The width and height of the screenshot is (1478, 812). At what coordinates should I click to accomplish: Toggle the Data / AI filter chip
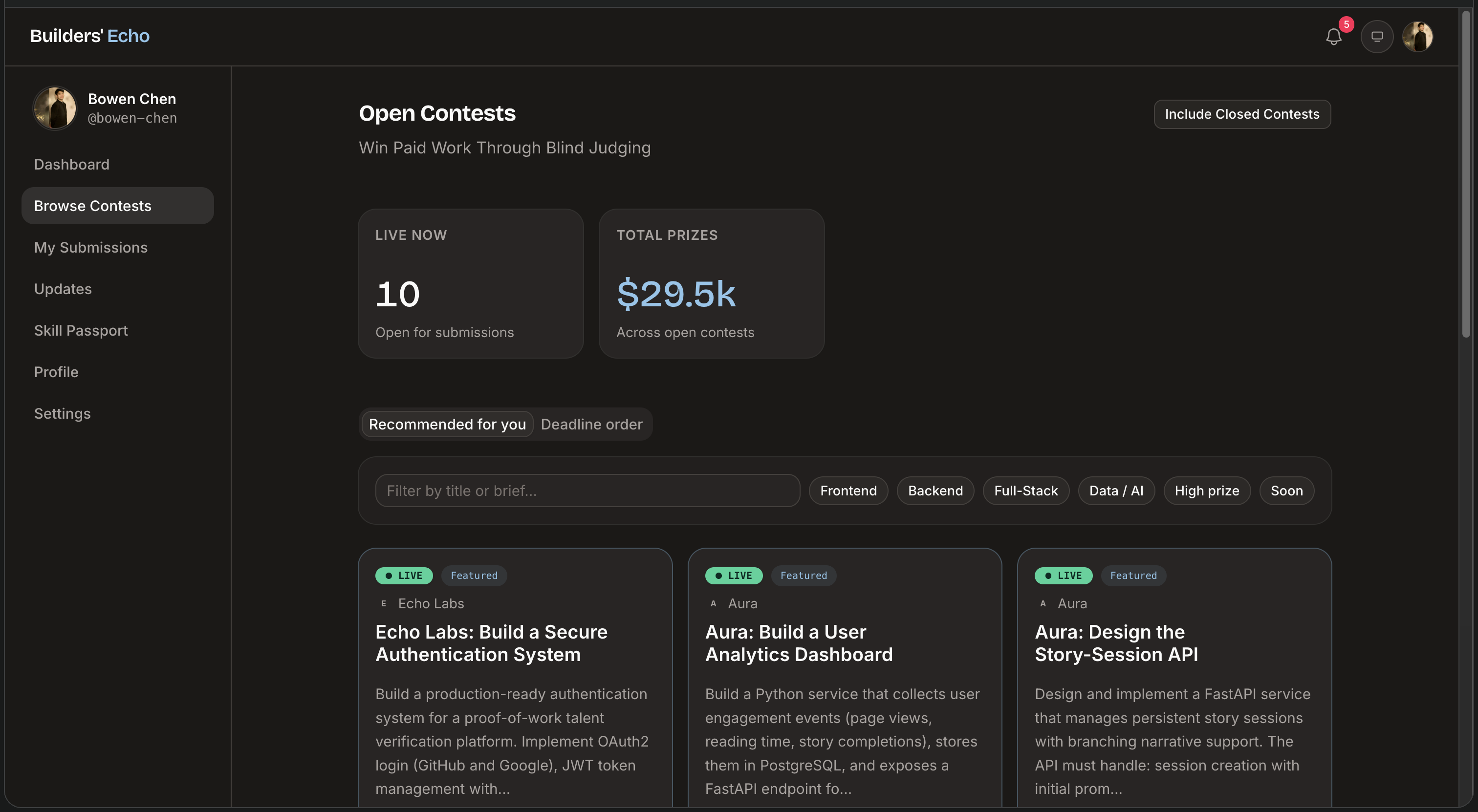[x=1116, y=491]
